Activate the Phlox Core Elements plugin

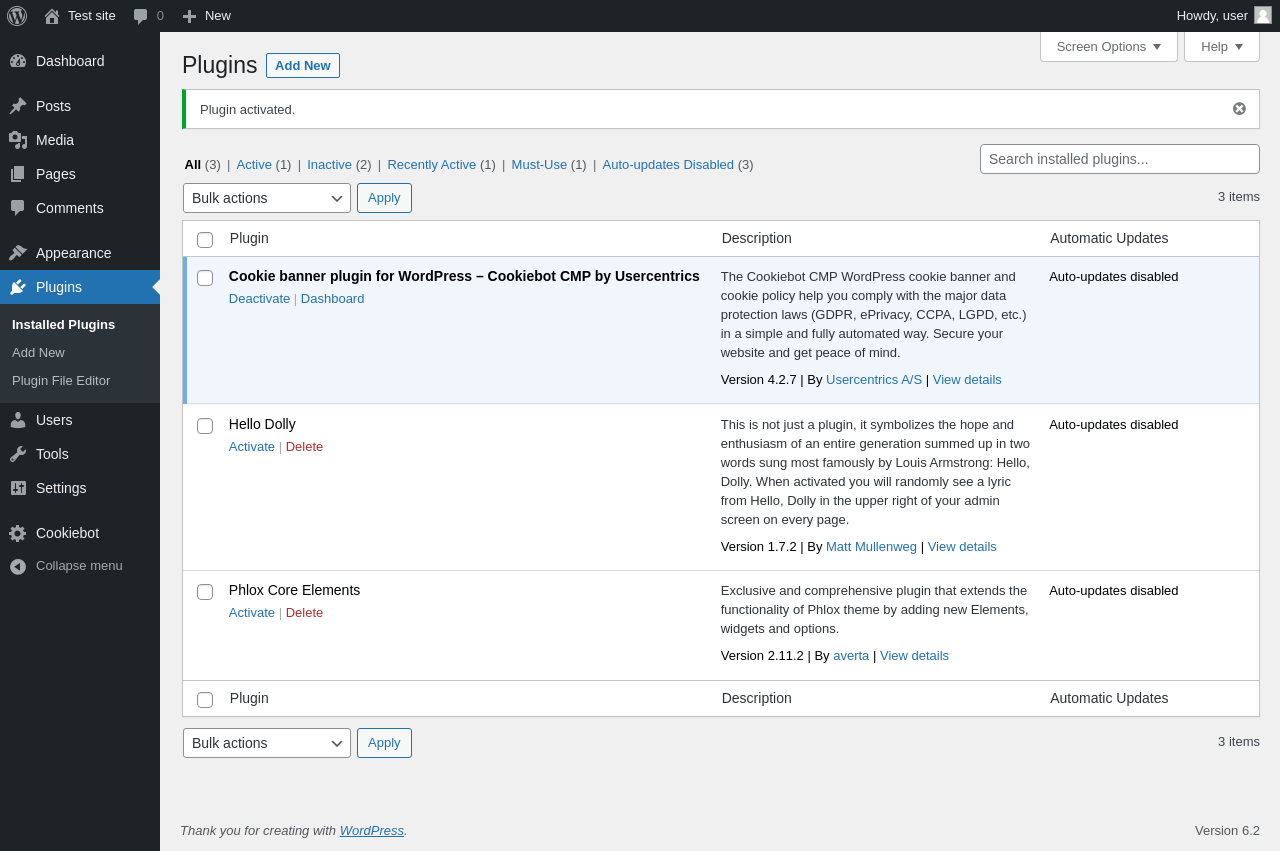pos(252,612)
